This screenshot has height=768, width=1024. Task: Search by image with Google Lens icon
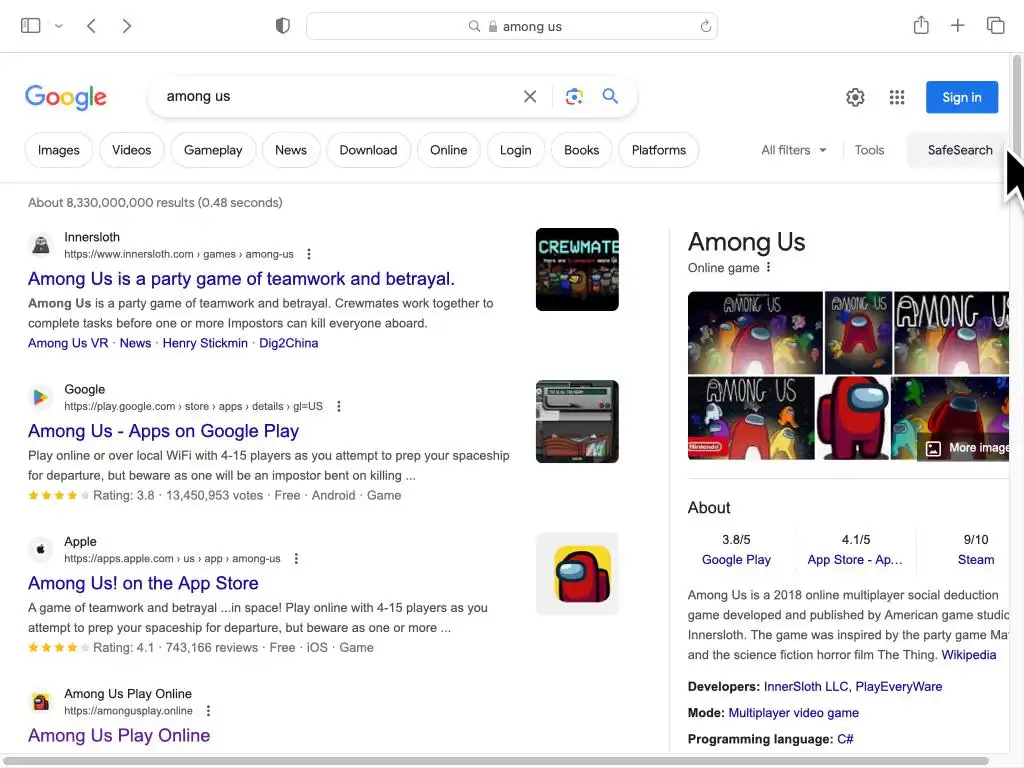574,97
